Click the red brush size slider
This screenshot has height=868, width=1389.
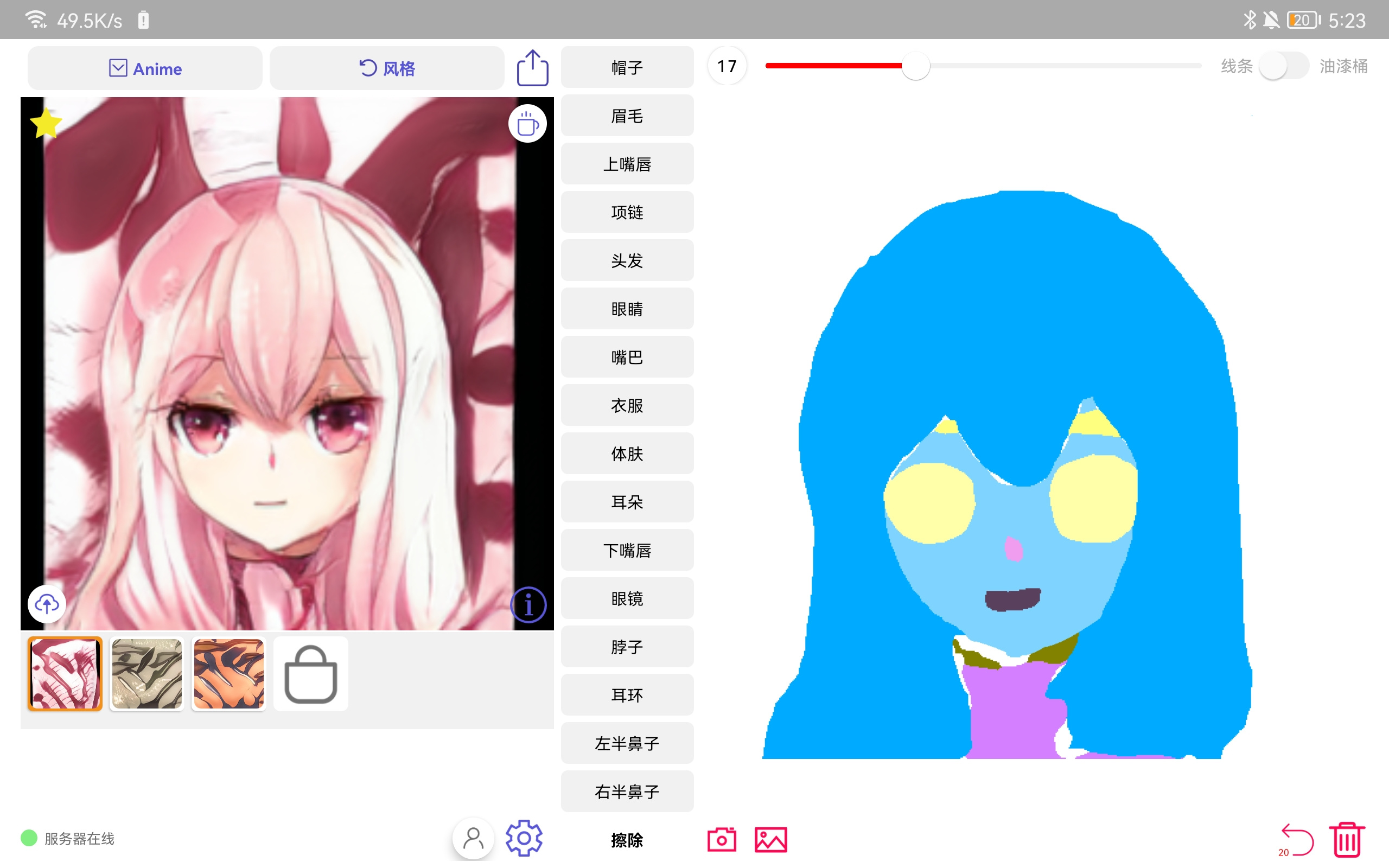coord(983,66)
